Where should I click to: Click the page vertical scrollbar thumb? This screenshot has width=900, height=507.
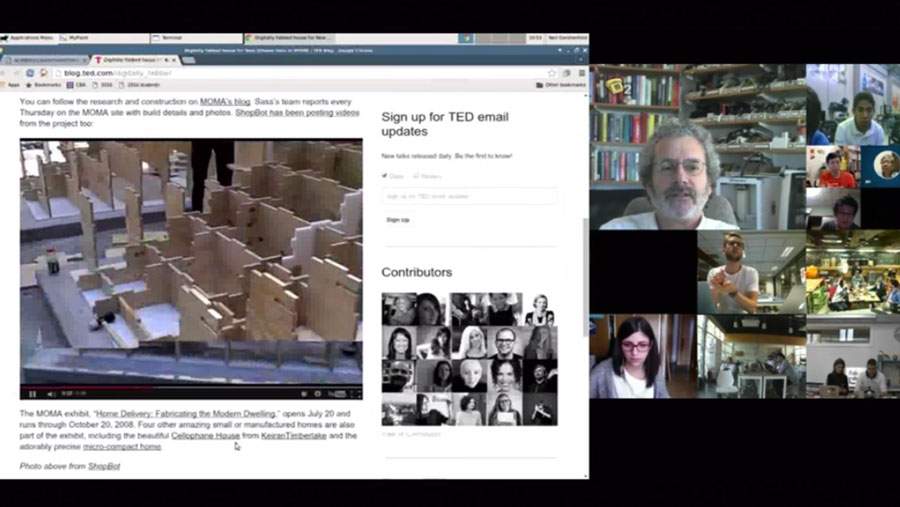pos(585,277)
